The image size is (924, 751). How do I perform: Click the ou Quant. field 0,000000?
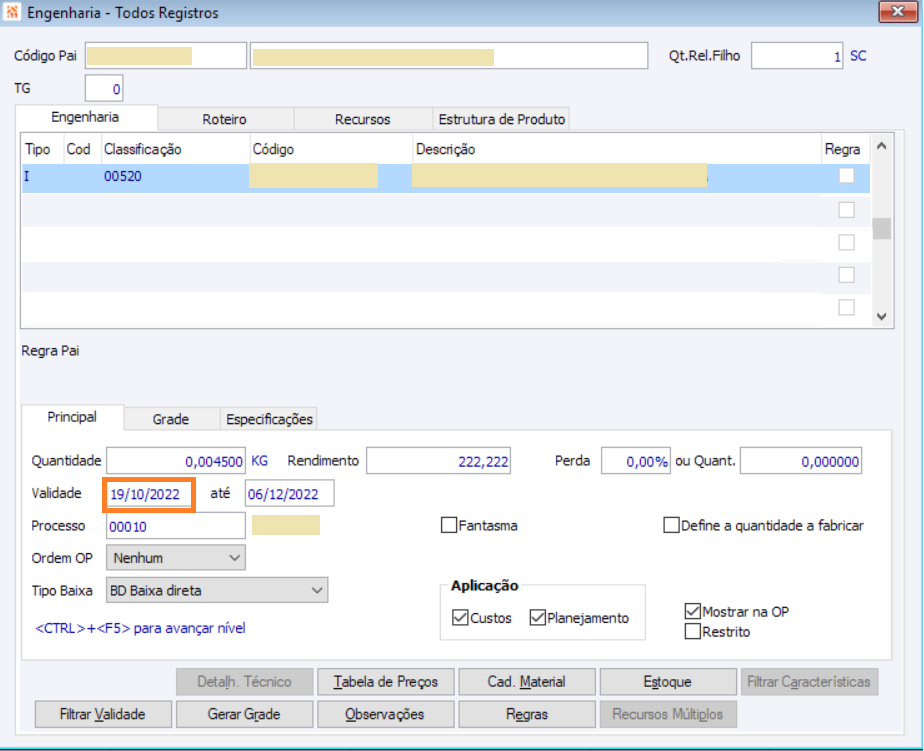(x=801, y=461)
